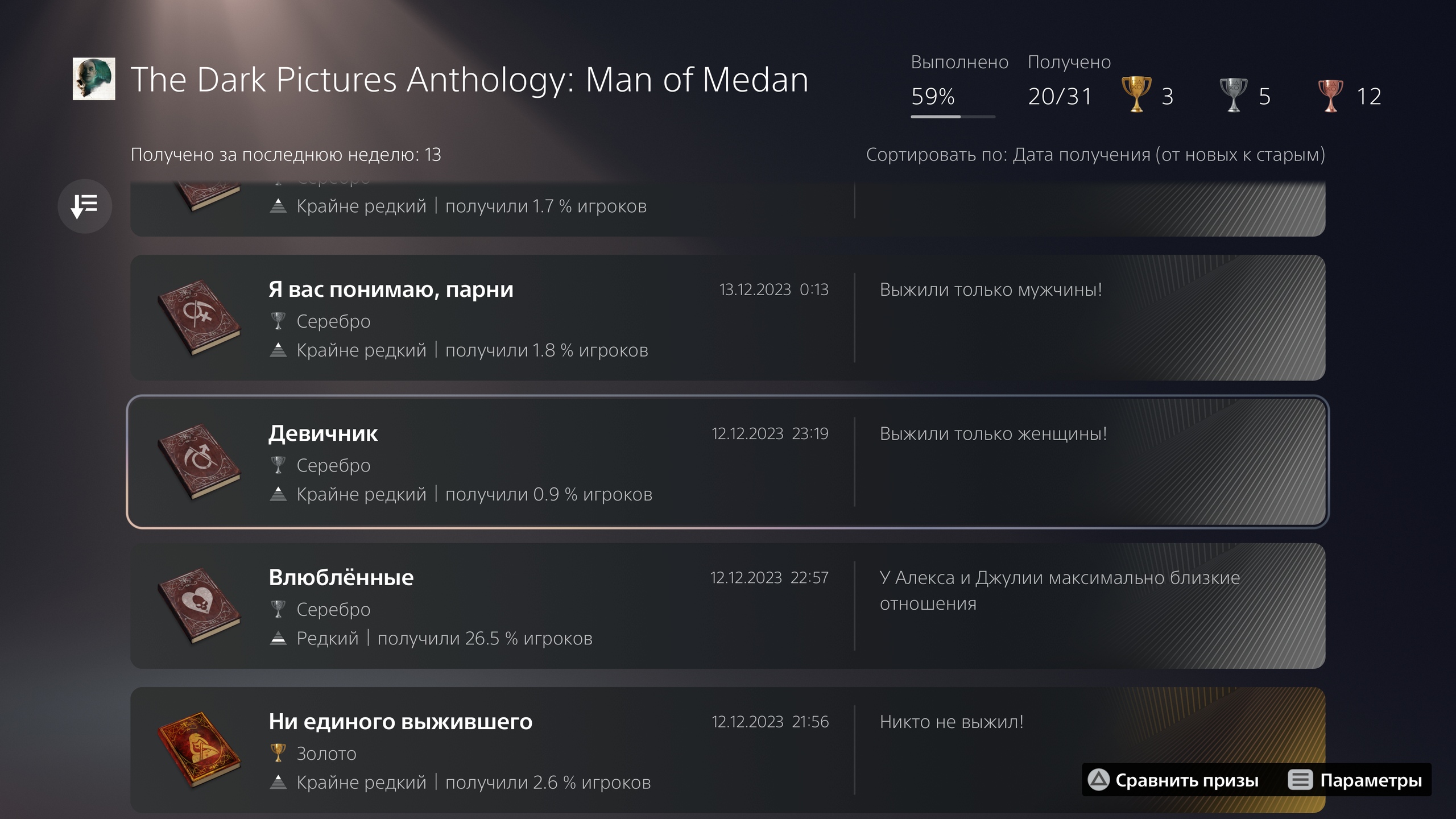Select the «Влюблённые» trophy title

tap(341, 578)
